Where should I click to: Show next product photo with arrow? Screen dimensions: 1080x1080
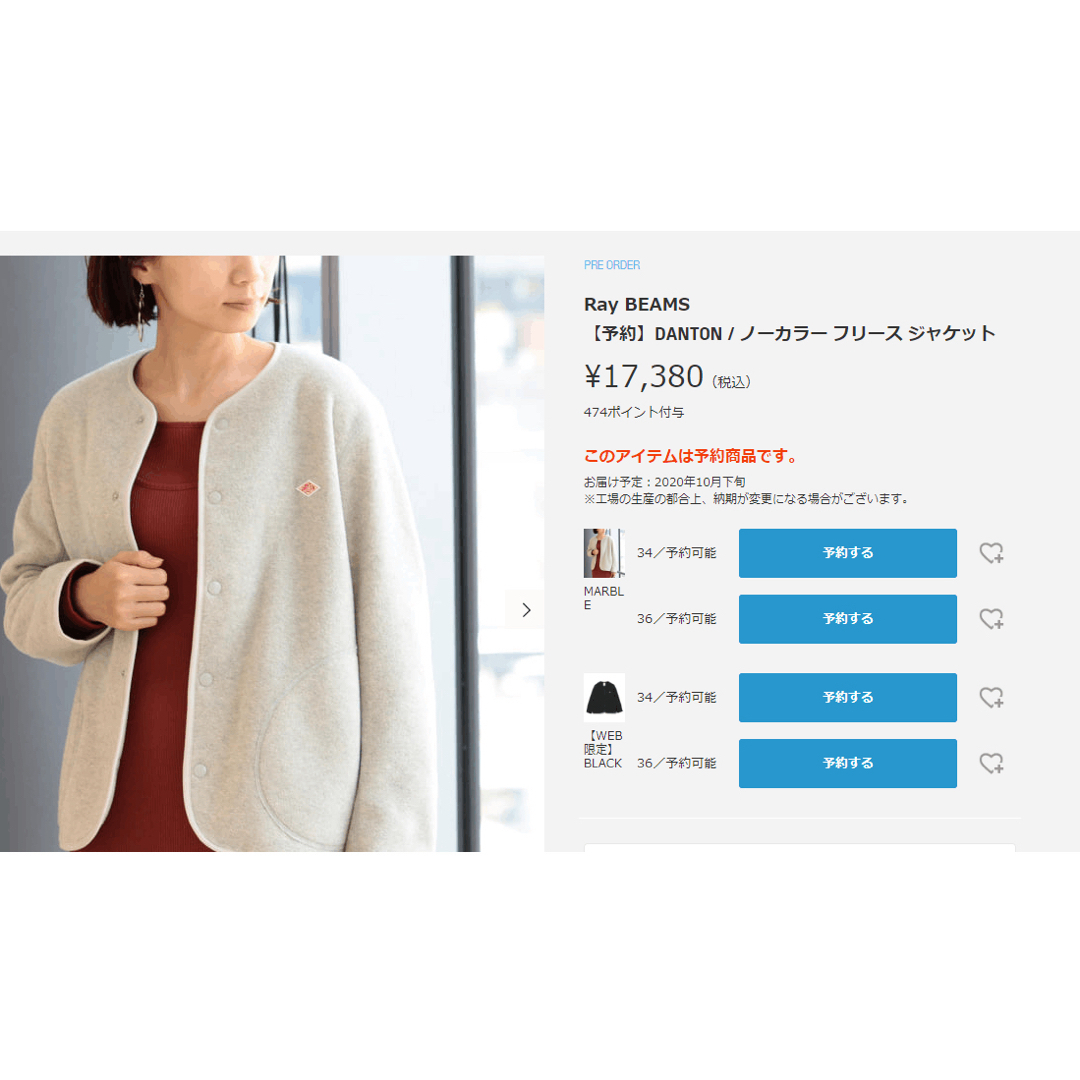[x=526, y=610]
